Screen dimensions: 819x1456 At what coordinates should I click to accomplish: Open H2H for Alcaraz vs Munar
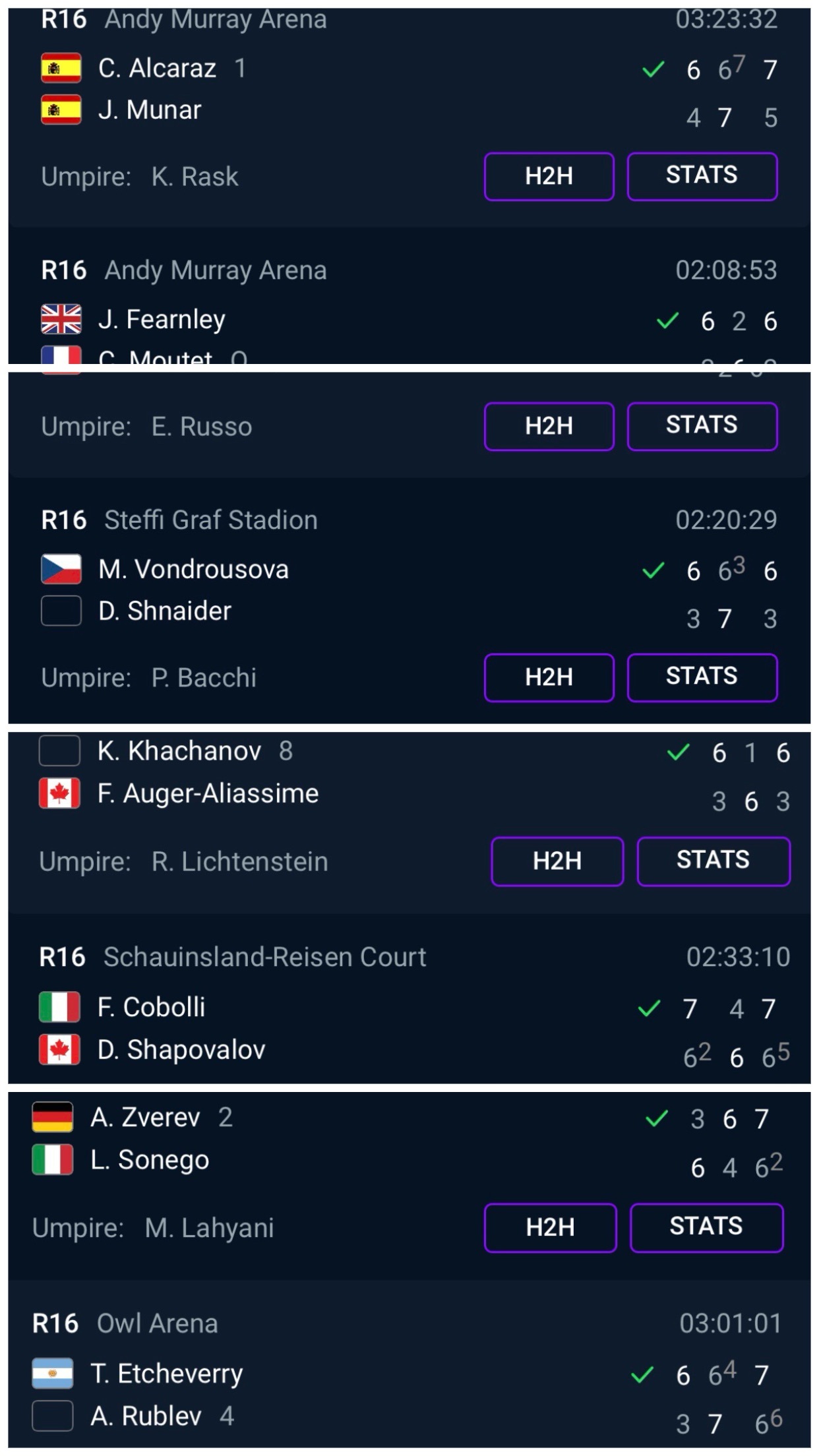pyautogui.click(x=549, y=176)
